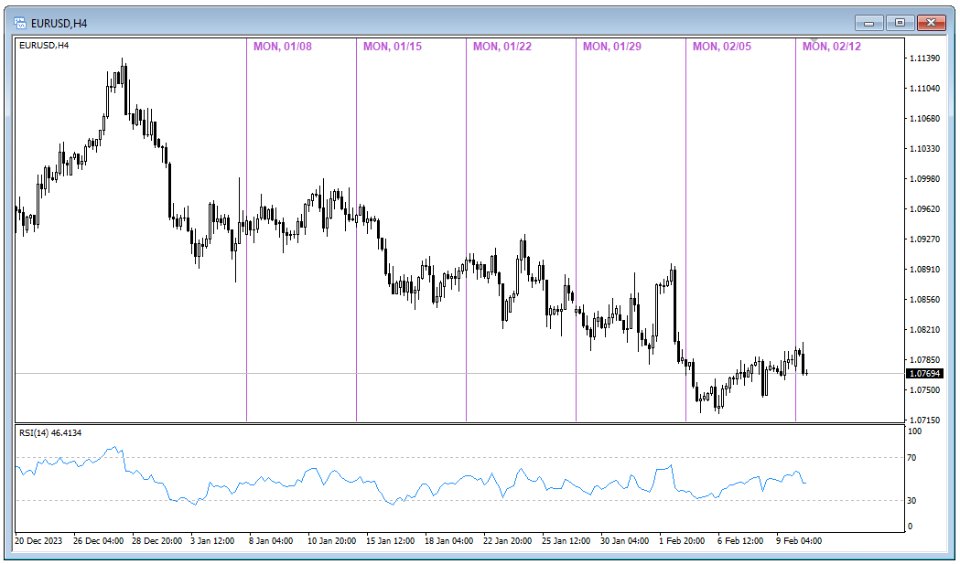Select the MON, 02/05 period separator label
The width and height of the screenshot is (960, 564).
[x=722, y=47]
